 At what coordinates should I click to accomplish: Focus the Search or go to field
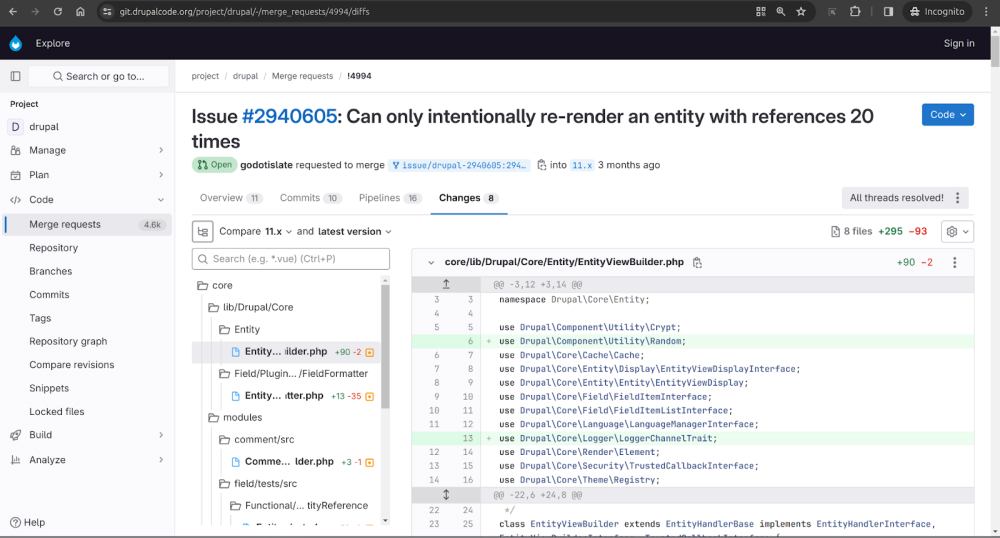pos(99,76)
